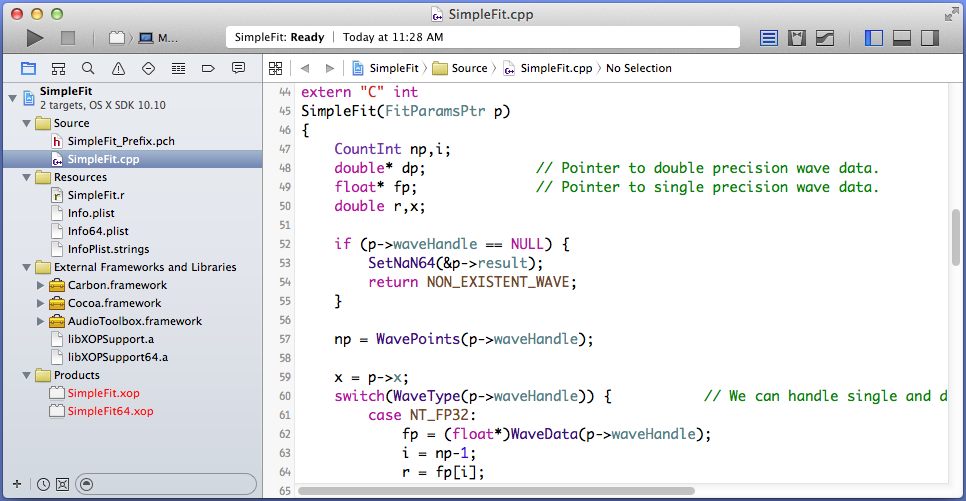Toggle the Navigator pane visibility
966x501 pixels.
coord(874,38)
